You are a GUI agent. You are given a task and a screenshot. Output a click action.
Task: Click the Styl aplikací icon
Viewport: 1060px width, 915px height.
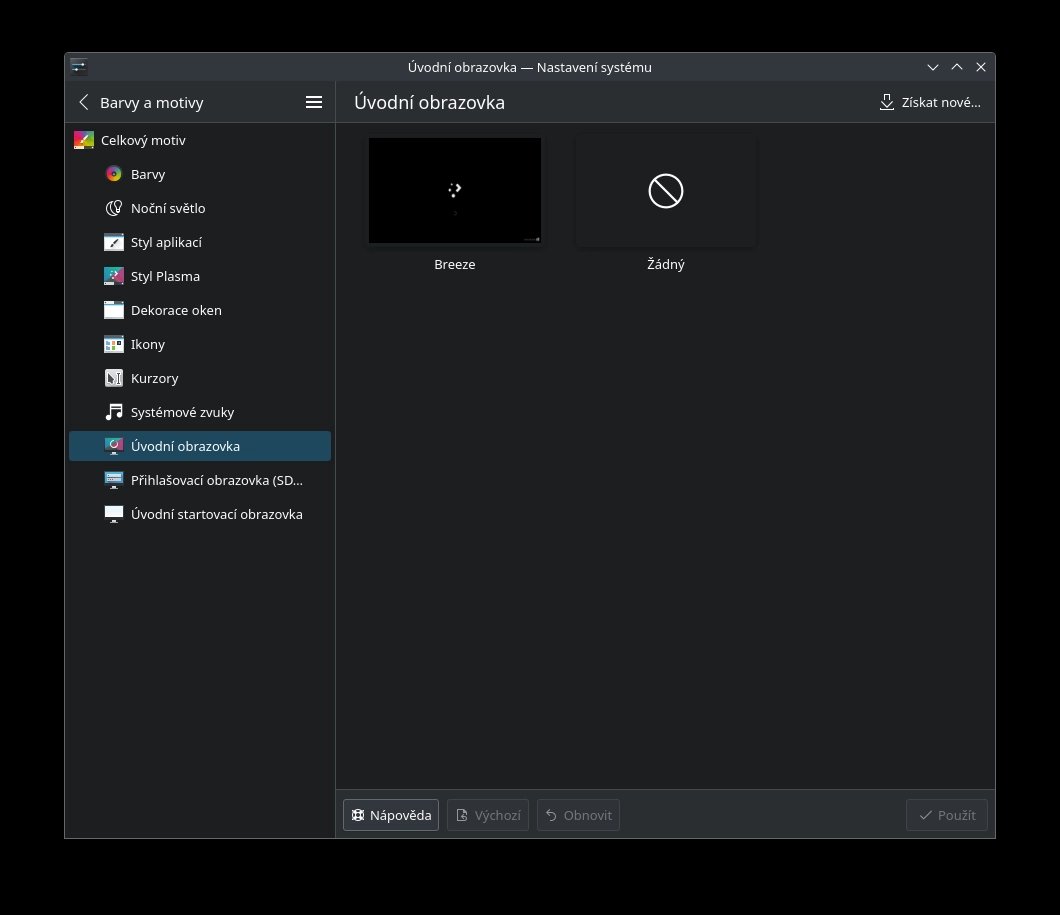pos(114,242)
